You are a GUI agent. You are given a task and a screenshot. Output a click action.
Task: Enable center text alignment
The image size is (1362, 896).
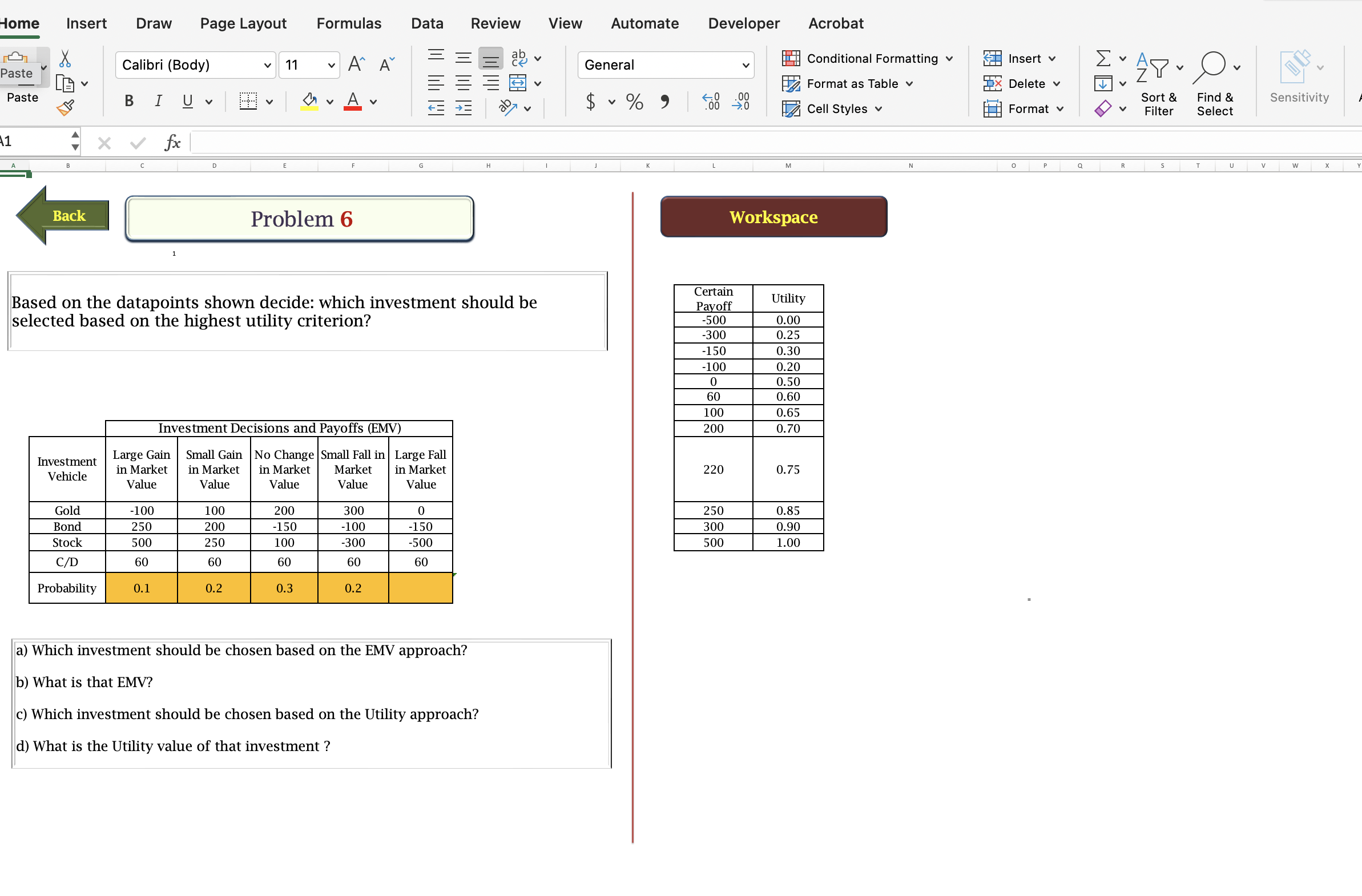463,83
